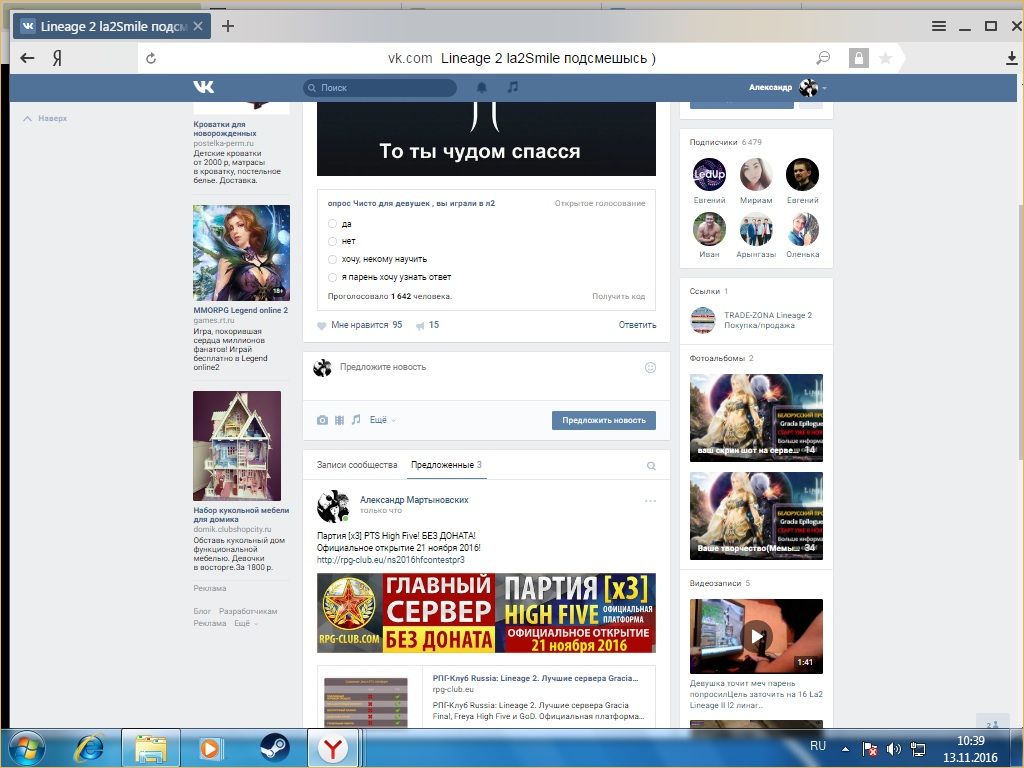Click the browser back arrow
The height and width of the screenshot is (768, 1024).
27,58
